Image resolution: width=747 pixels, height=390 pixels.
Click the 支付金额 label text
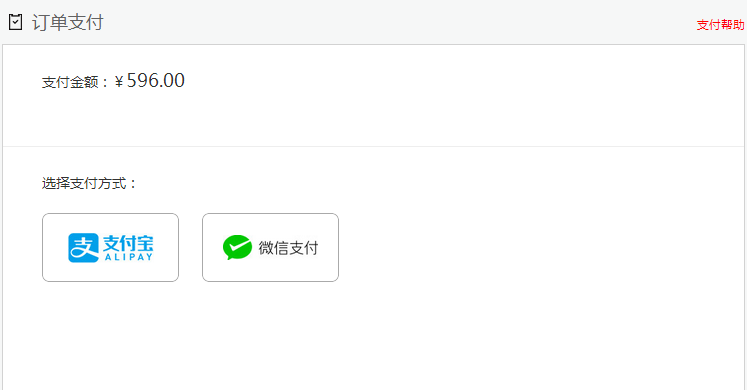point(70,82)
